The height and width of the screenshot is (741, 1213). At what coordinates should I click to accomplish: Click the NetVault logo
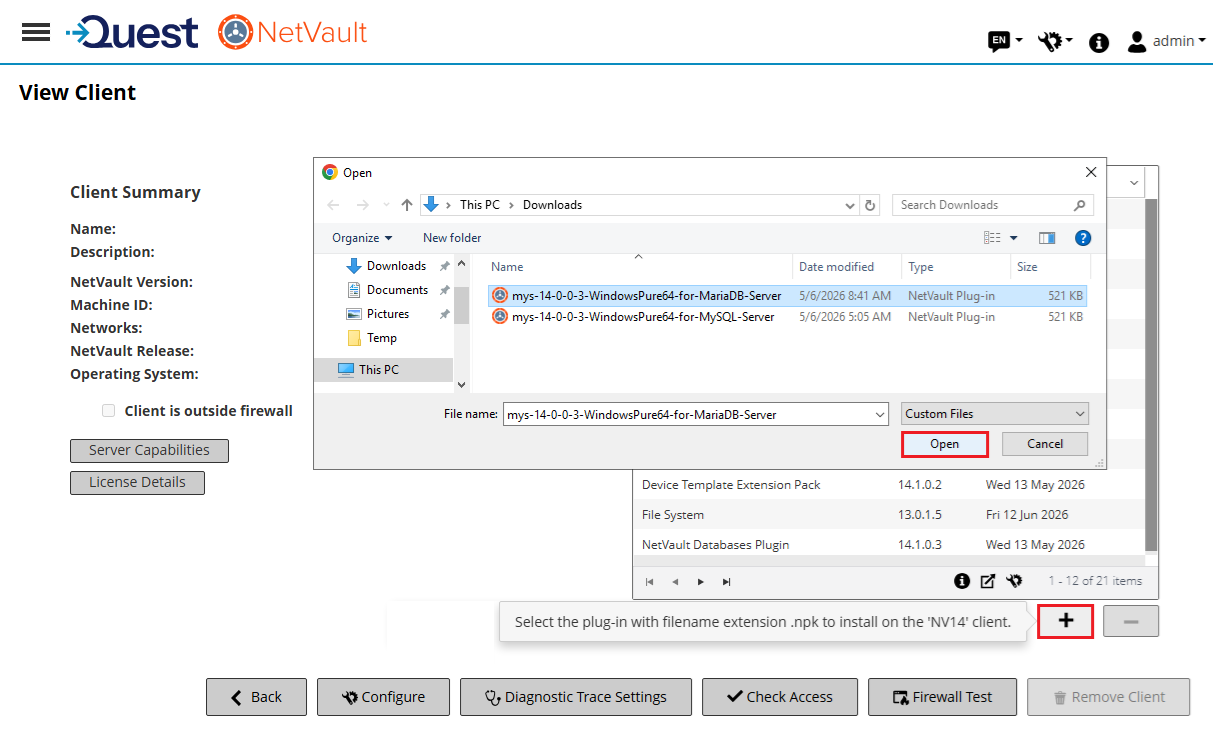point(293,32)
